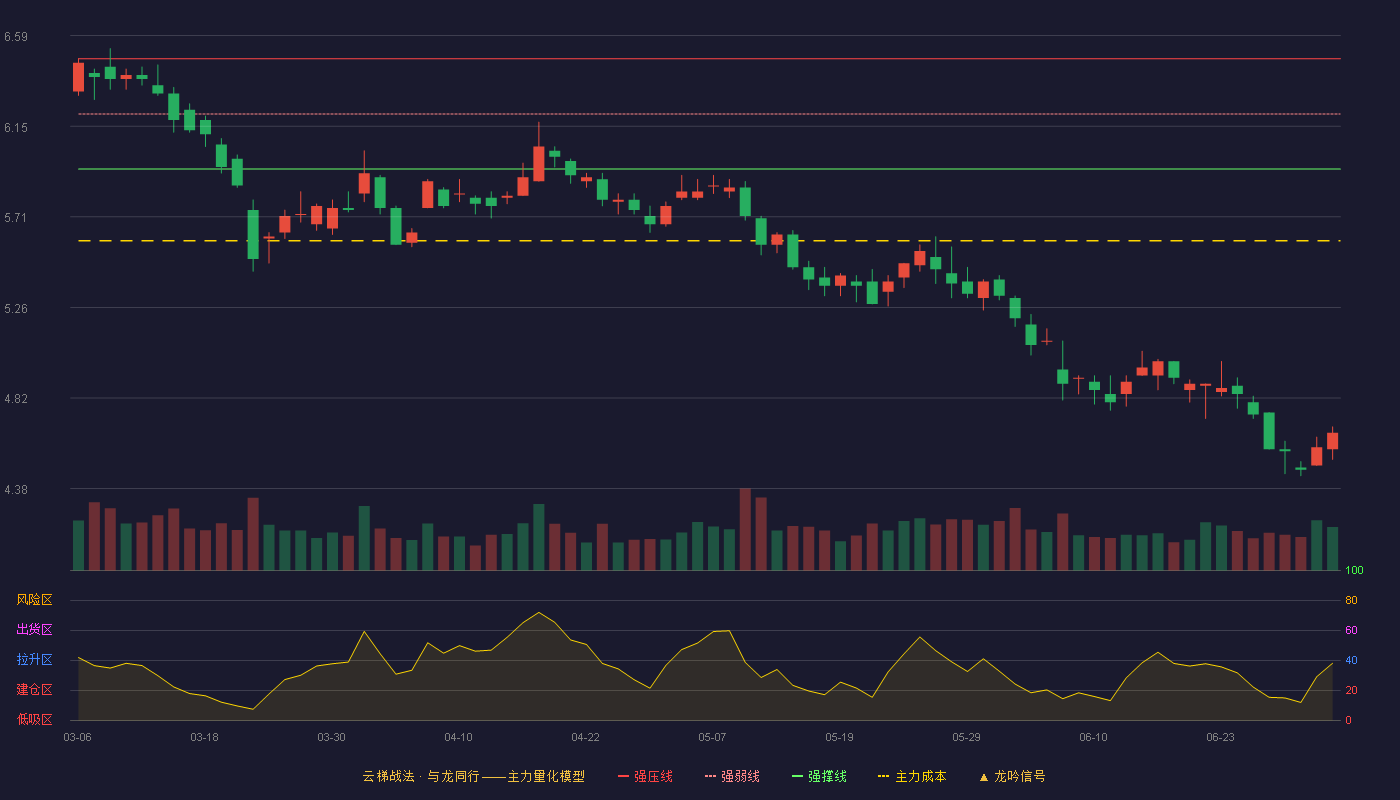Image resolution: width=1400 pixels, height=800 pixels.
Task: Toggle the 强弱线 legend entry
Action: 732,776
